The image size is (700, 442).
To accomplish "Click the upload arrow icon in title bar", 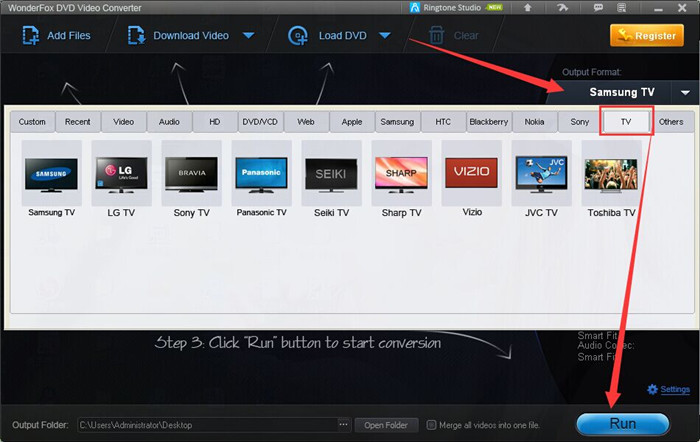I will [528, 8].
